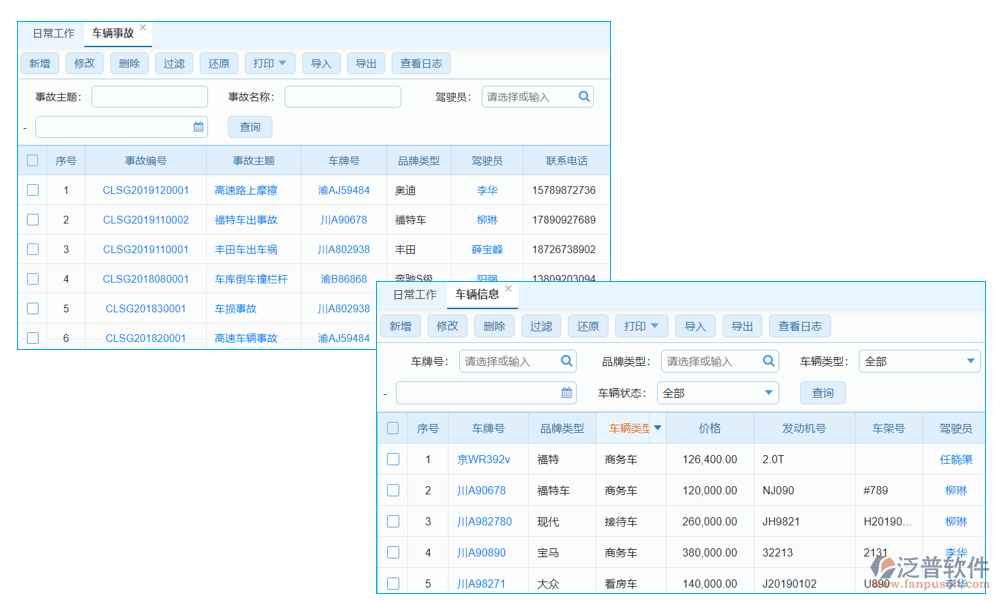Check the row for accident CLSG2019120001
Screen dimensions: 1000x600
31,189
